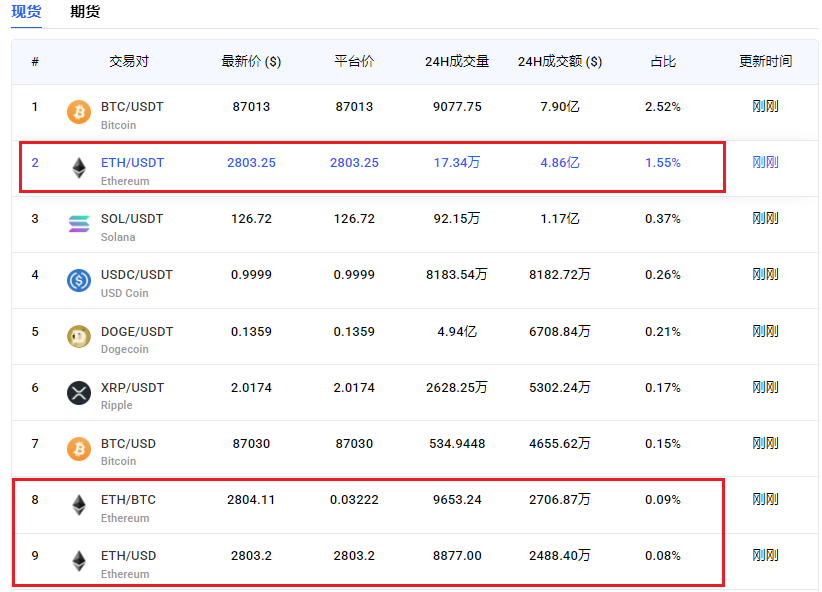The image size is (822, 592).
Task: Switch to the 现货 spot tab
Action: [x=26, y=12]
